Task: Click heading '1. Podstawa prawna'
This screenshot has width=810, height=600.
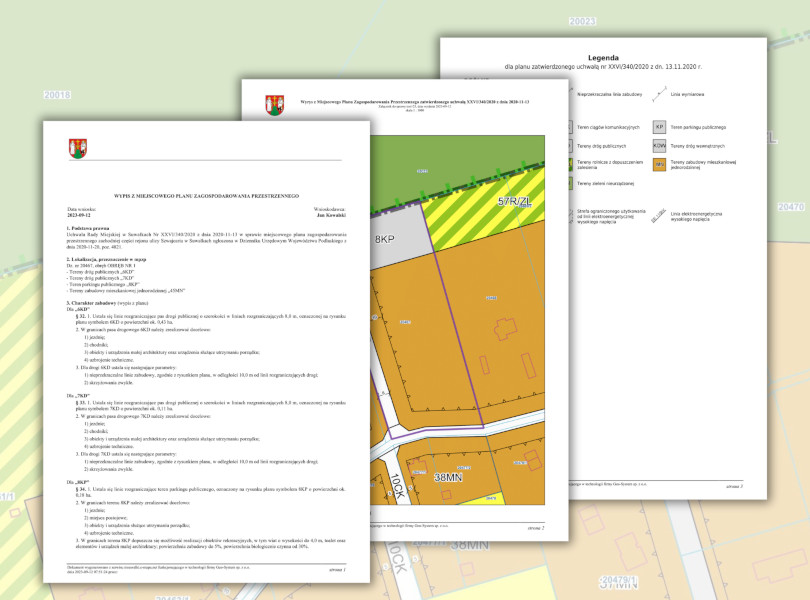Action: (88, 228)
